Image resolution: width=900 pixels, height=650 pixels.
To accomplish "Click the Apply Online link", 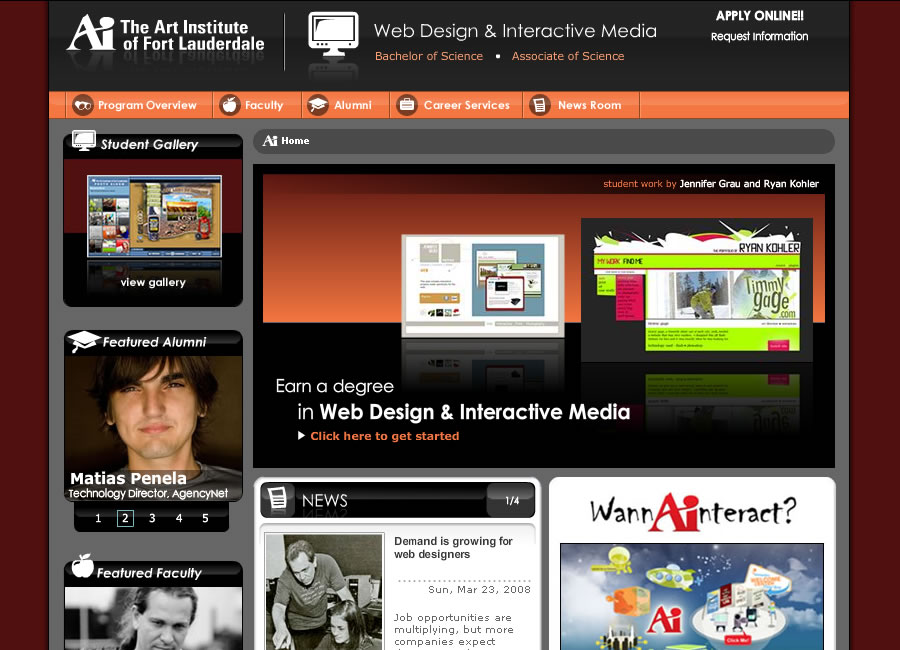I will (x=759, y=16).
